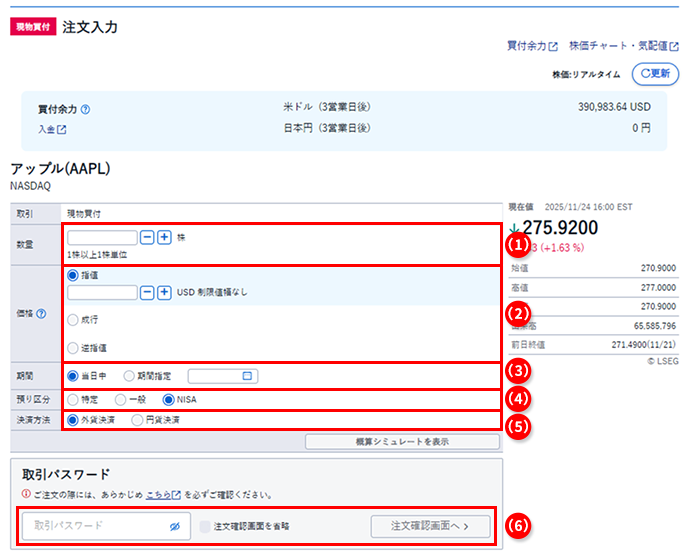Viewport: 690px width, 560px height.
Task: Proceed with 注文確認画面へ button
Action: [432, 525]
